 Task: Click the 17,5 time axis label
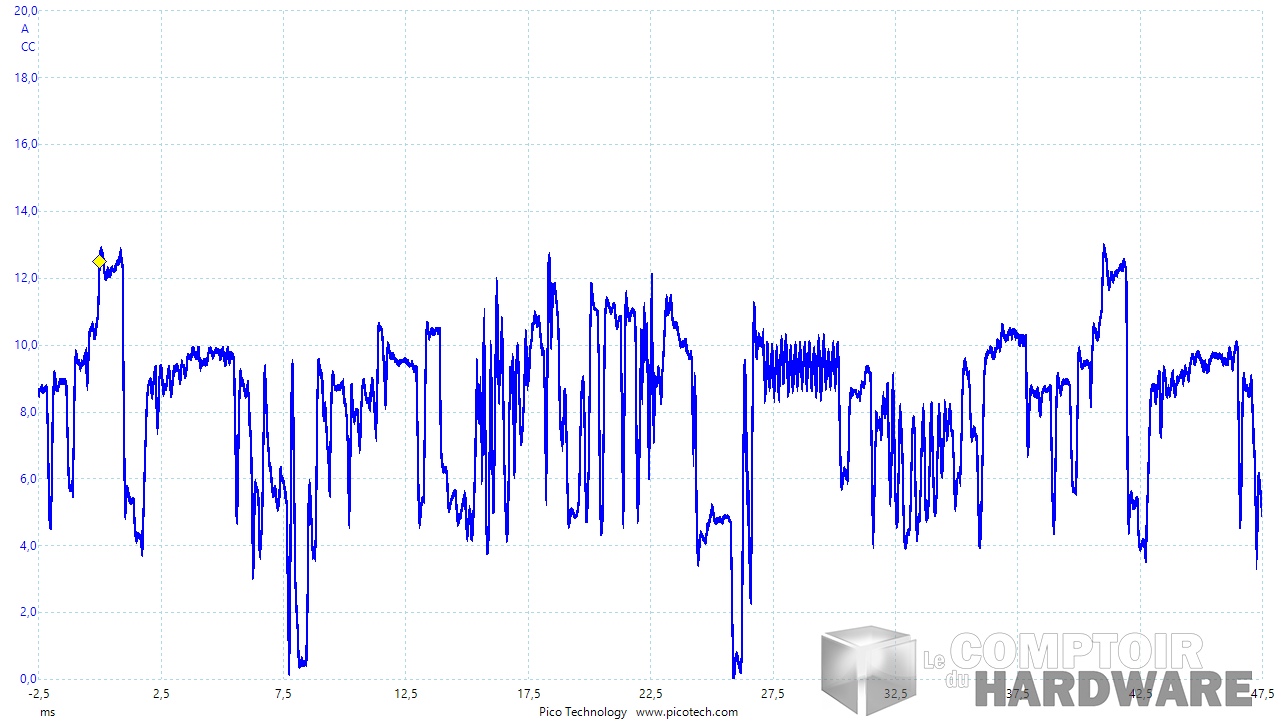point(528,694)
